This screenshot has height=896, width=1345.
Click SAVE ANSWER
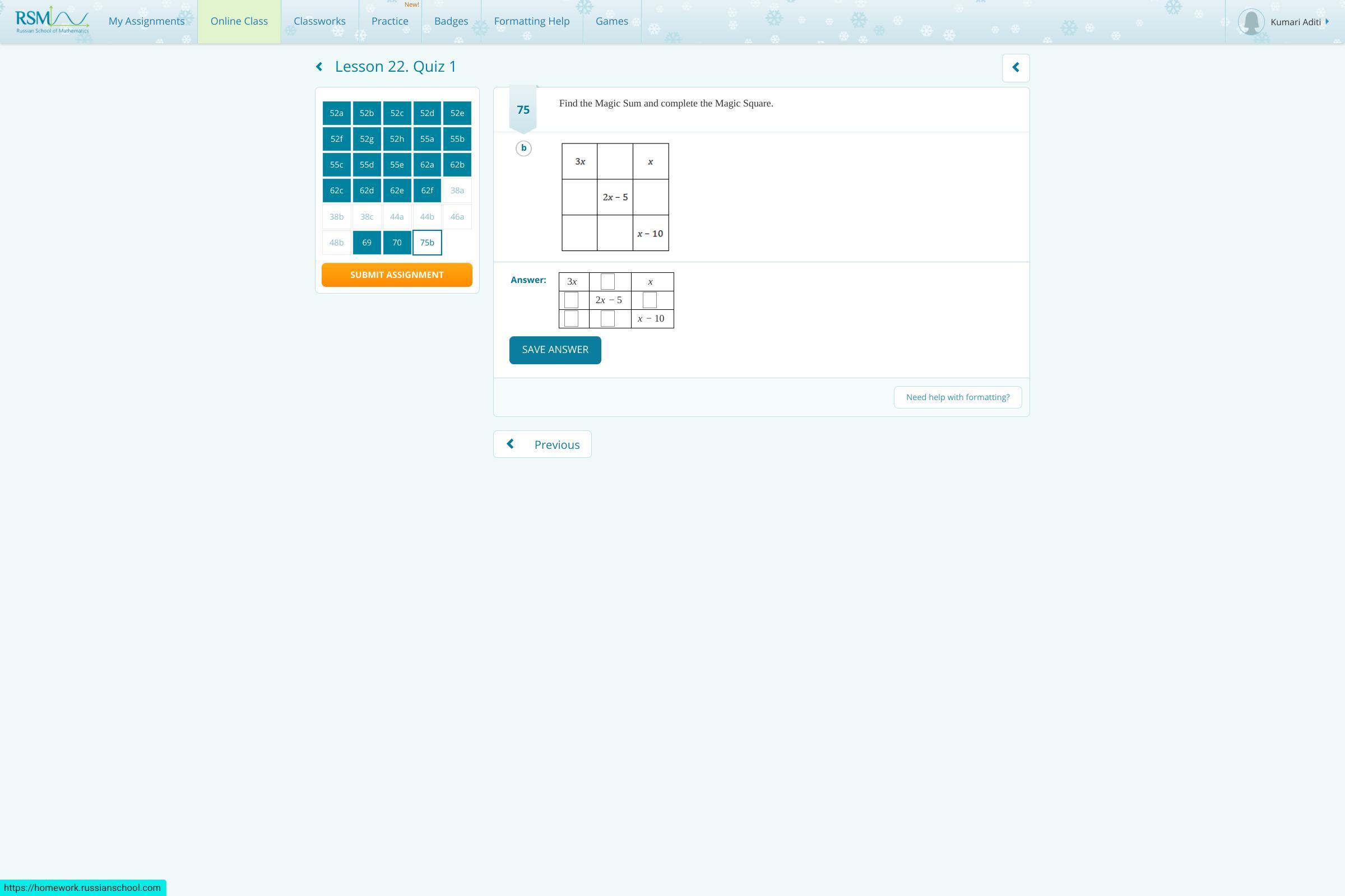(x=555, y=350)
